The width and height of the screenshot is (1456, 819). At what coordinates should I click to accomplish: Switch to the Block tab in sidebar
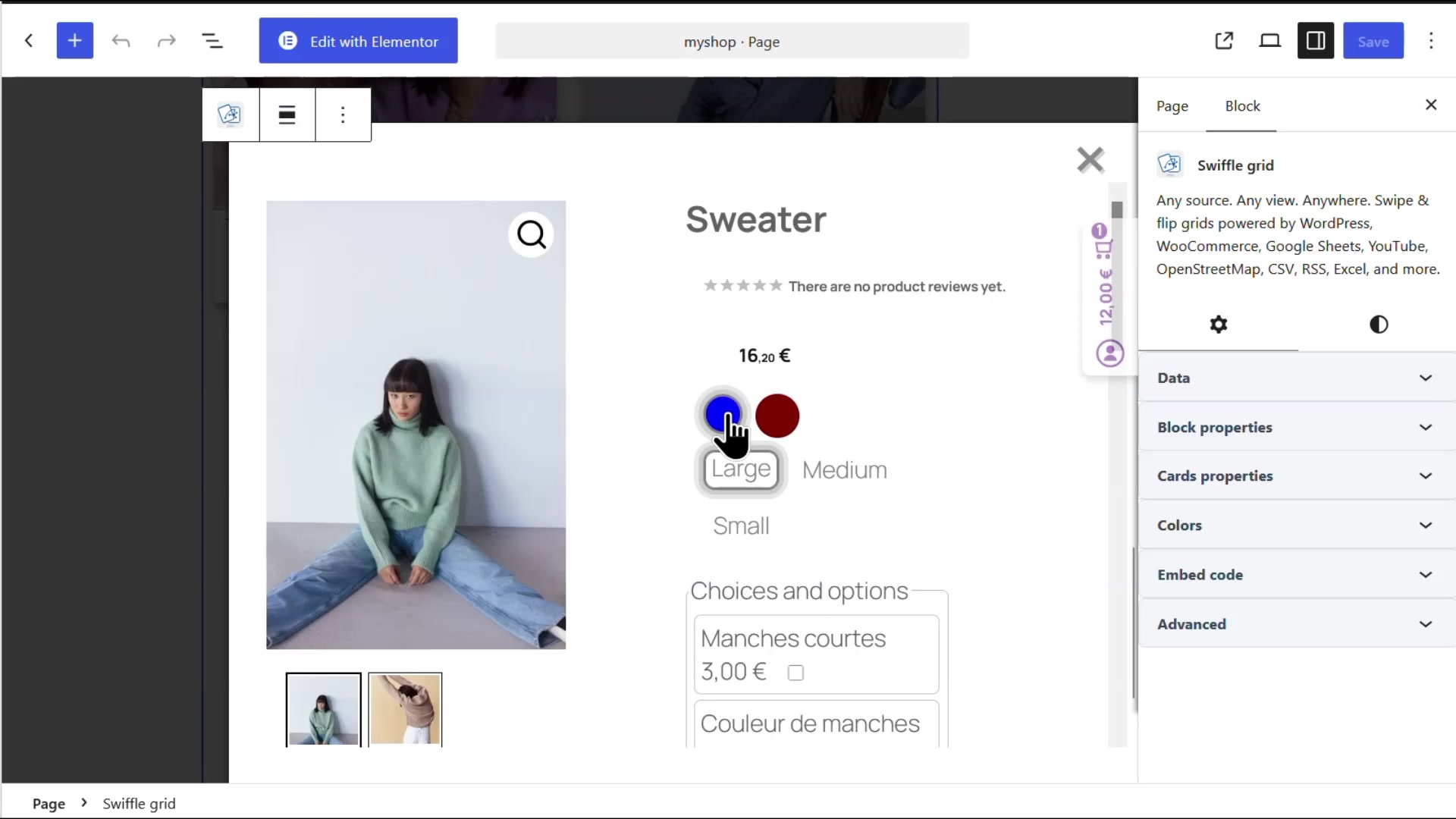point(1242,106)
